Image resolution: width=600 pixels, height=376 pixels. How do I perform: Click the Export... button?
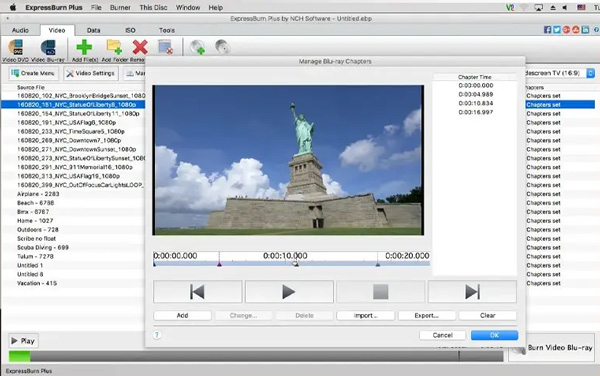coord(427,316)
